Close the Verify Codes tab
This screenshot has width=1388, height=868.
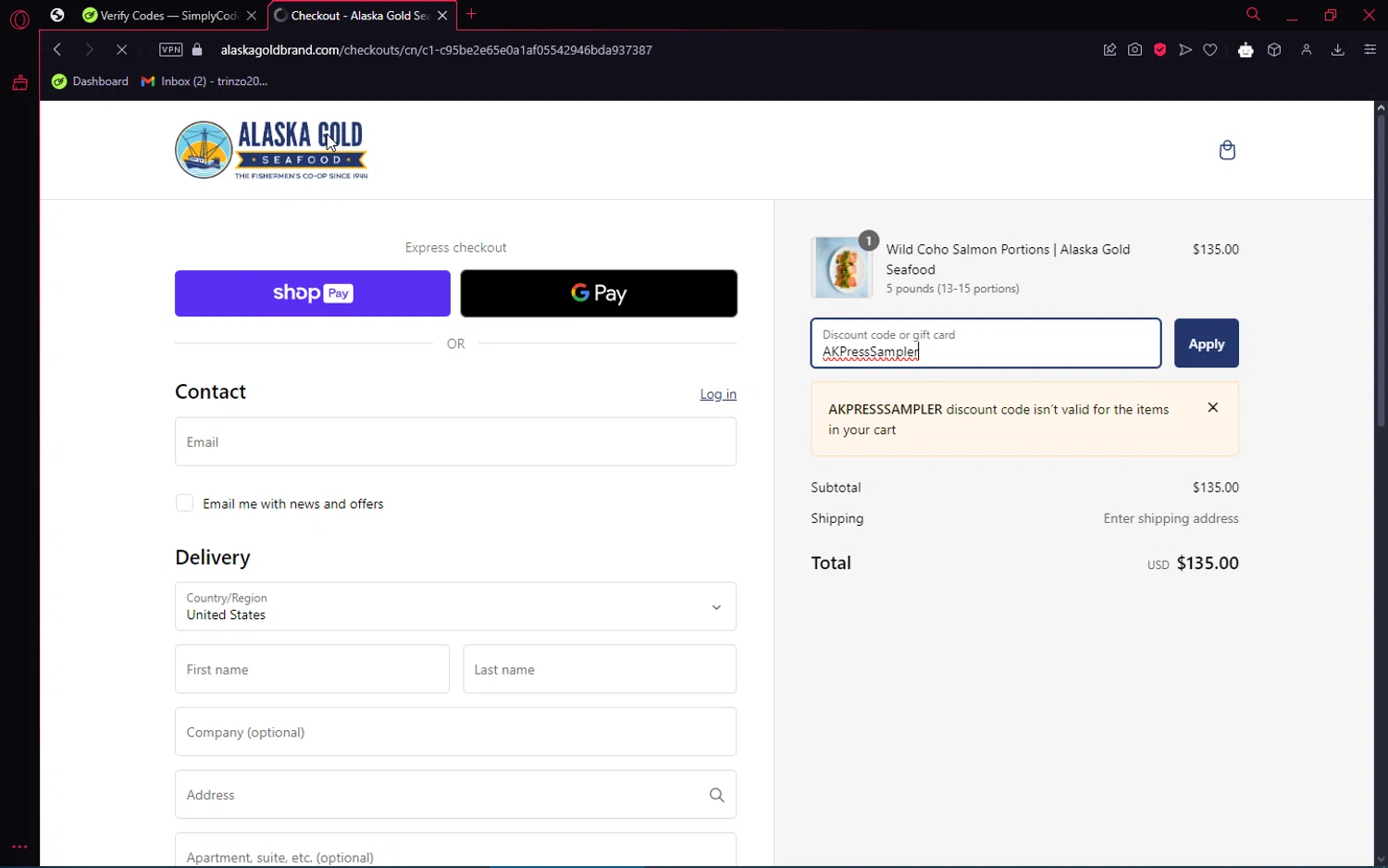tap(252, 16)
